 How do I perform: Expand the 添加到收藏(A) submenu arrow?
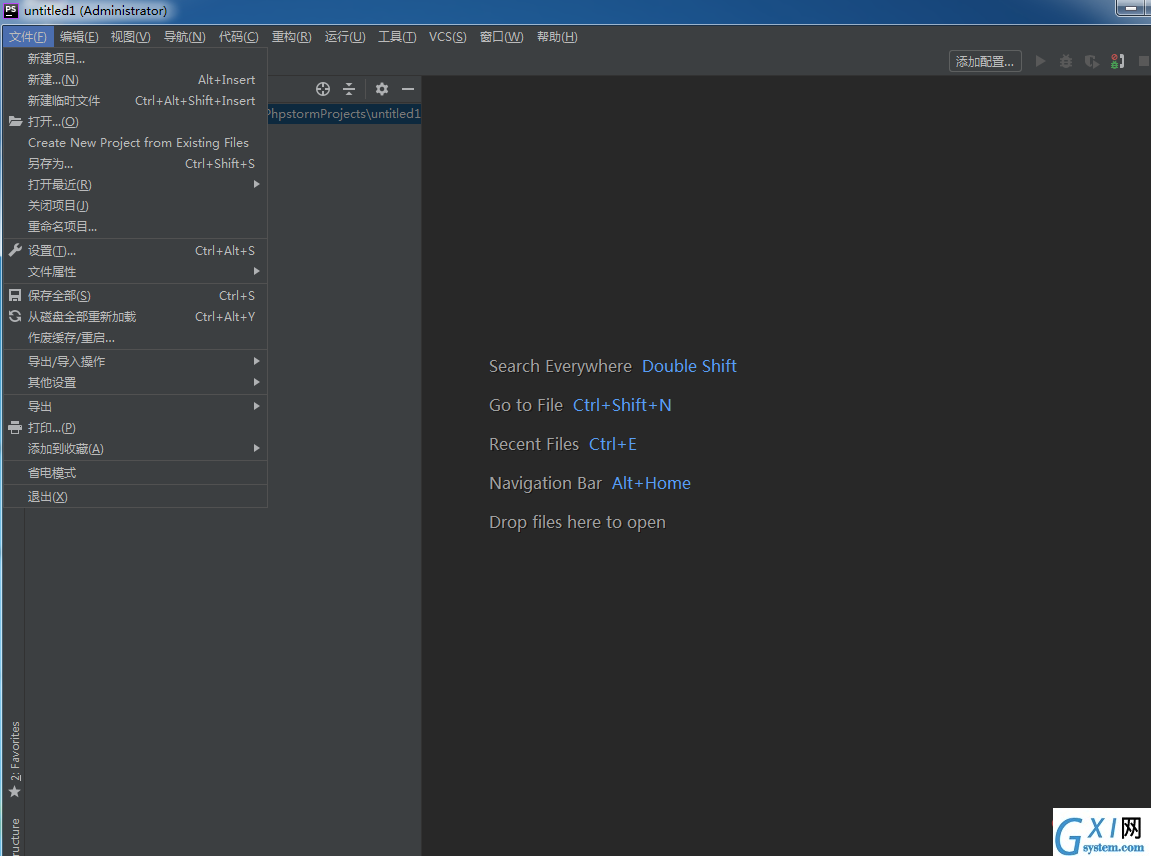[256, 449]
